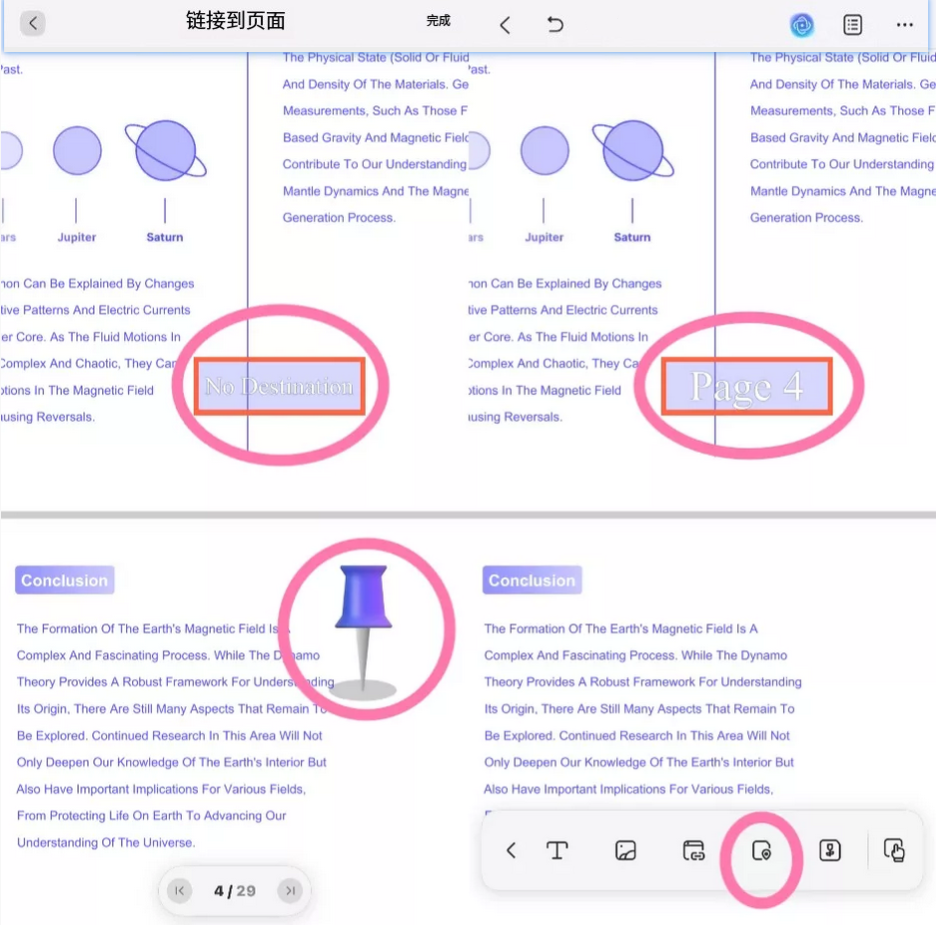
Task: Select the Page 4 link box
Action: click(746, 387)
